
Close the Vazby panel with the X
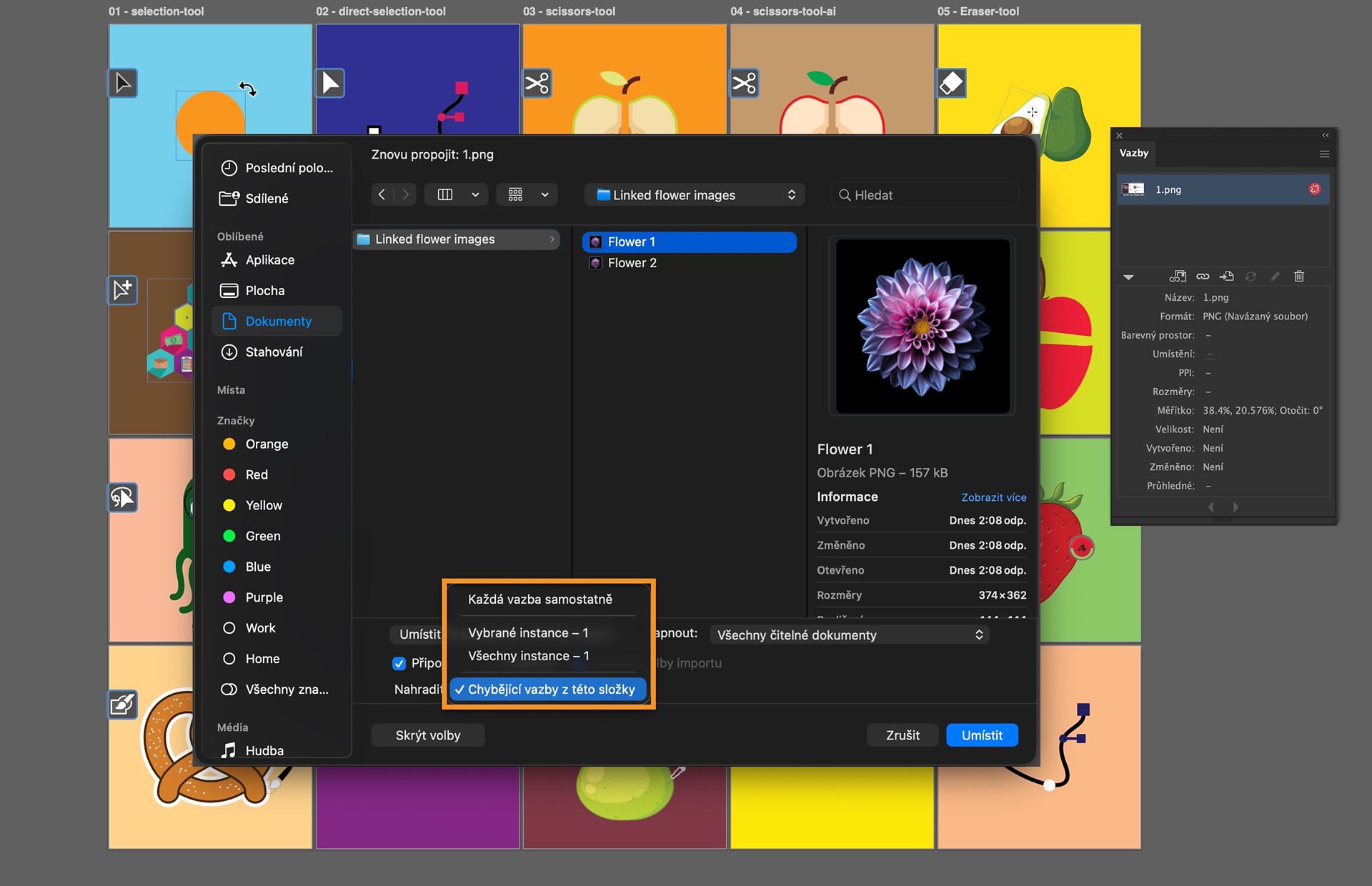[x=1120, y=135]
